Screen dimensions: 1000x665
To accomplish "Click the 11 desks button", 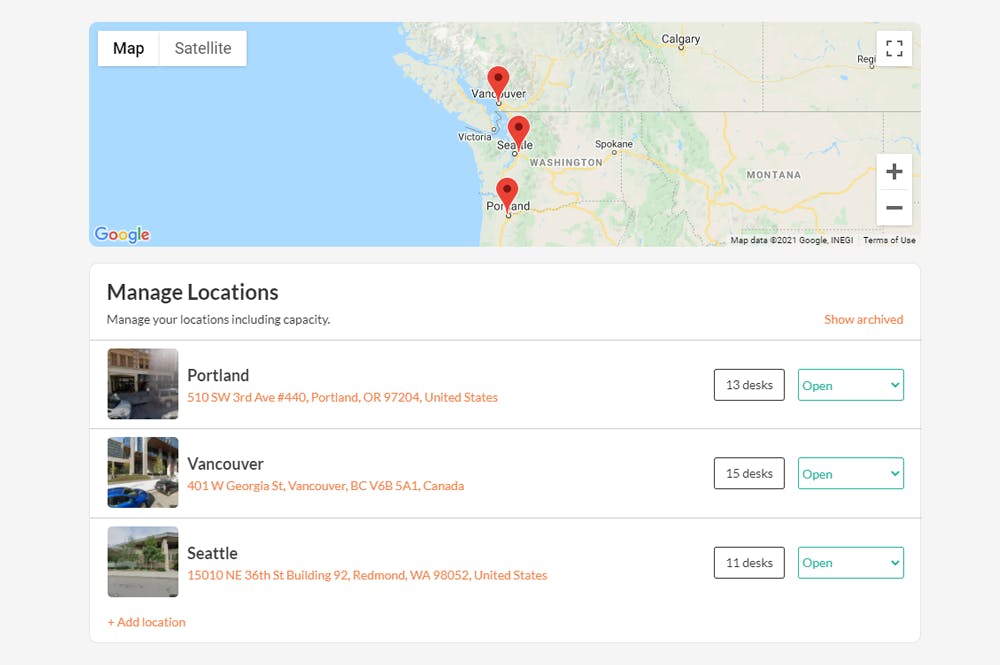I will (749, 562).
